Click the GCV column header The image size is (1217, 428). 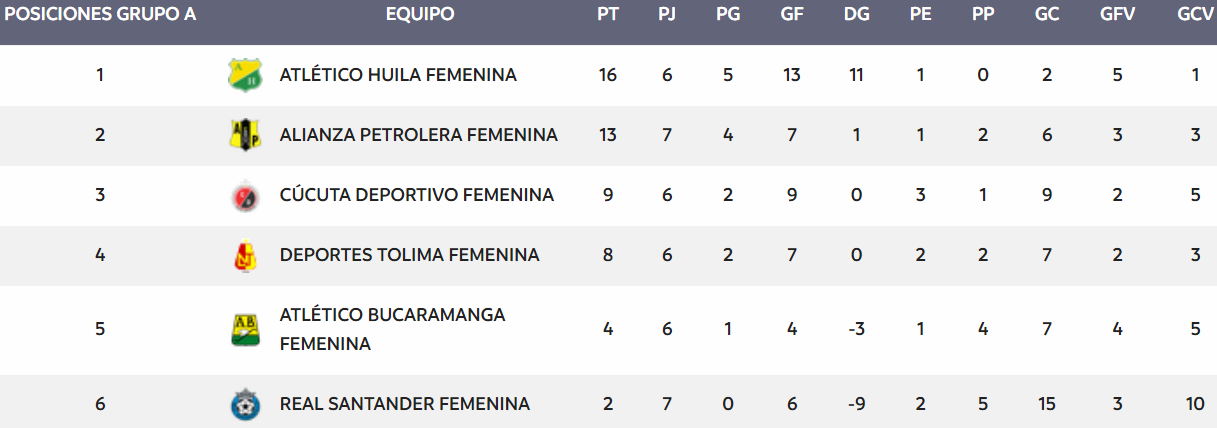1195,15
